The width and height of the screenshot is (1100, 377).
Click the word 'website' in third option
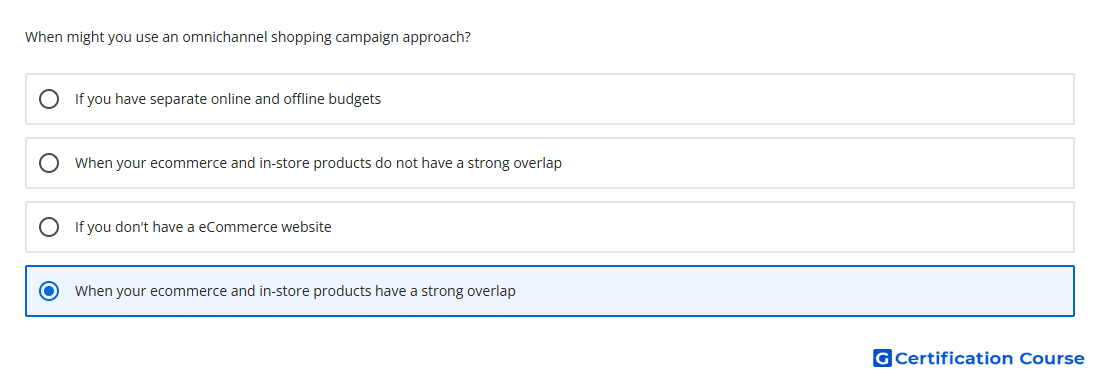(x=306, y=227)
